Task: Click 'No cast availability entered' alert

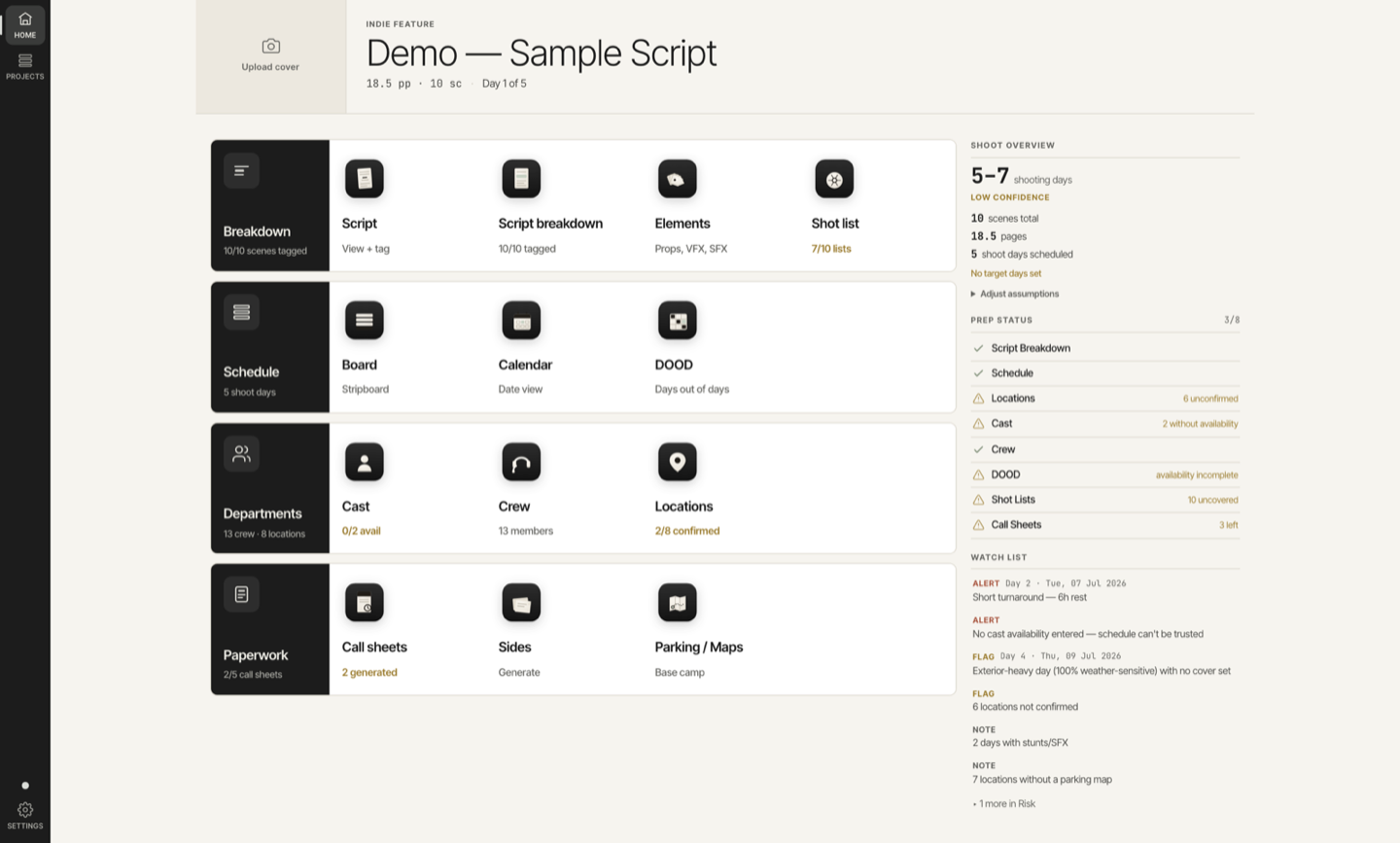Action: coord(1088,634)
